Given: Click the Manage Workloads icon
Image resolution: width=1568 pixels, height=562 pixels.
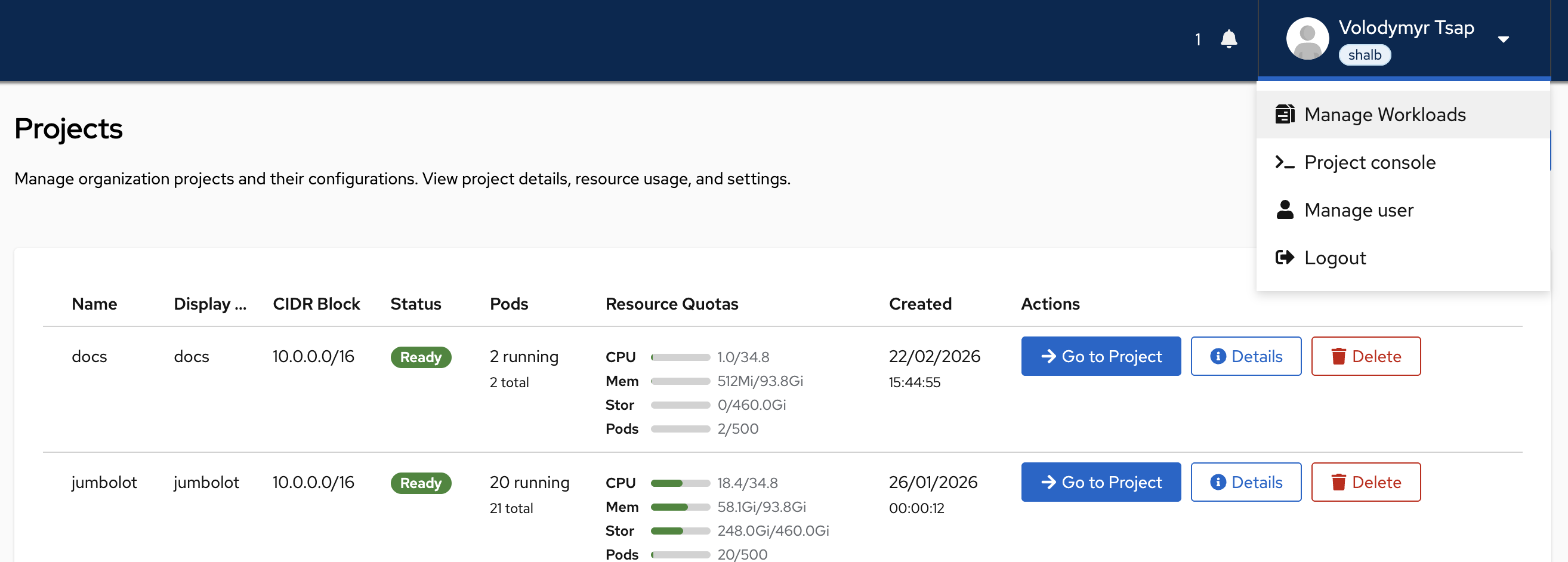Looking at the screenshot, I should (x=1285, y=115).
